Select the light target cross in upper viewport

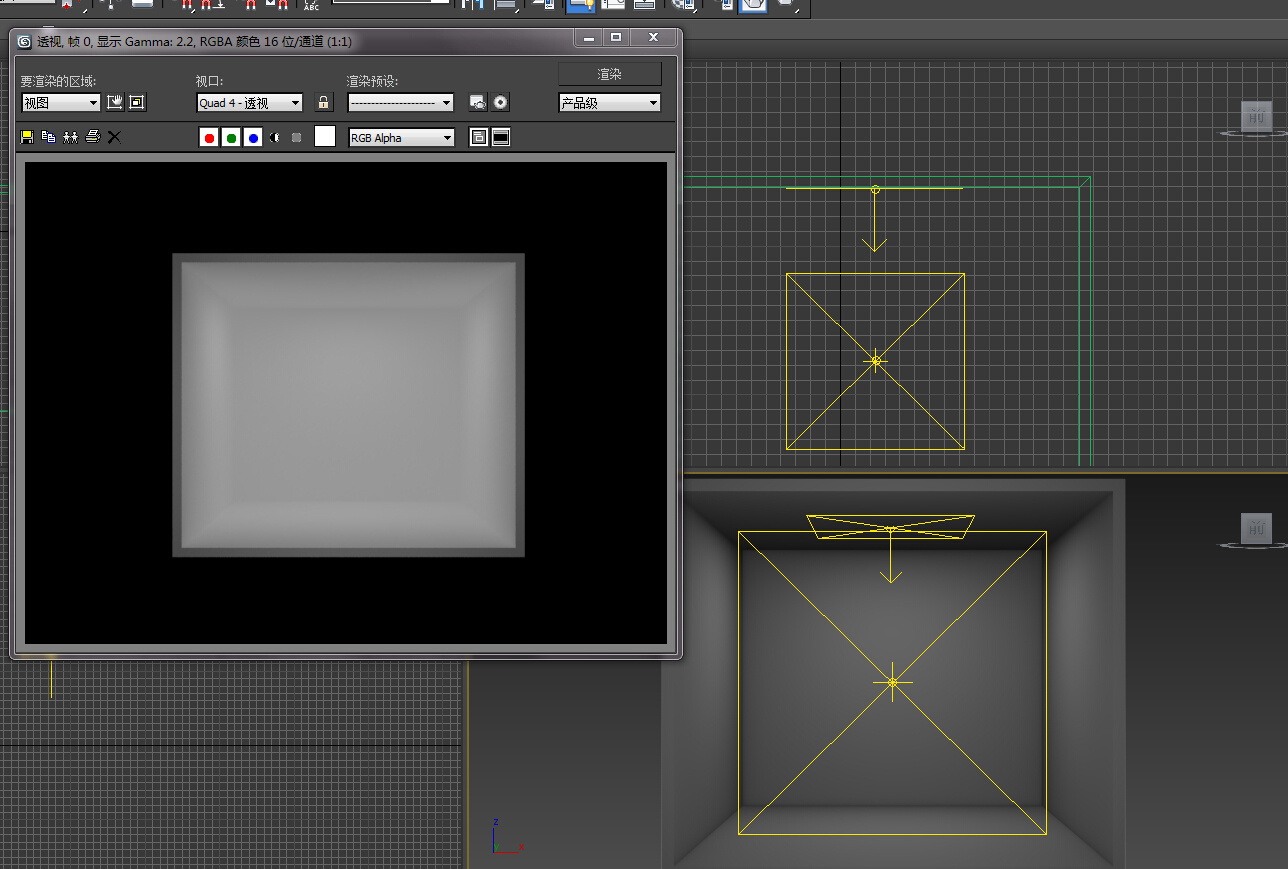[x=876, y=360]
